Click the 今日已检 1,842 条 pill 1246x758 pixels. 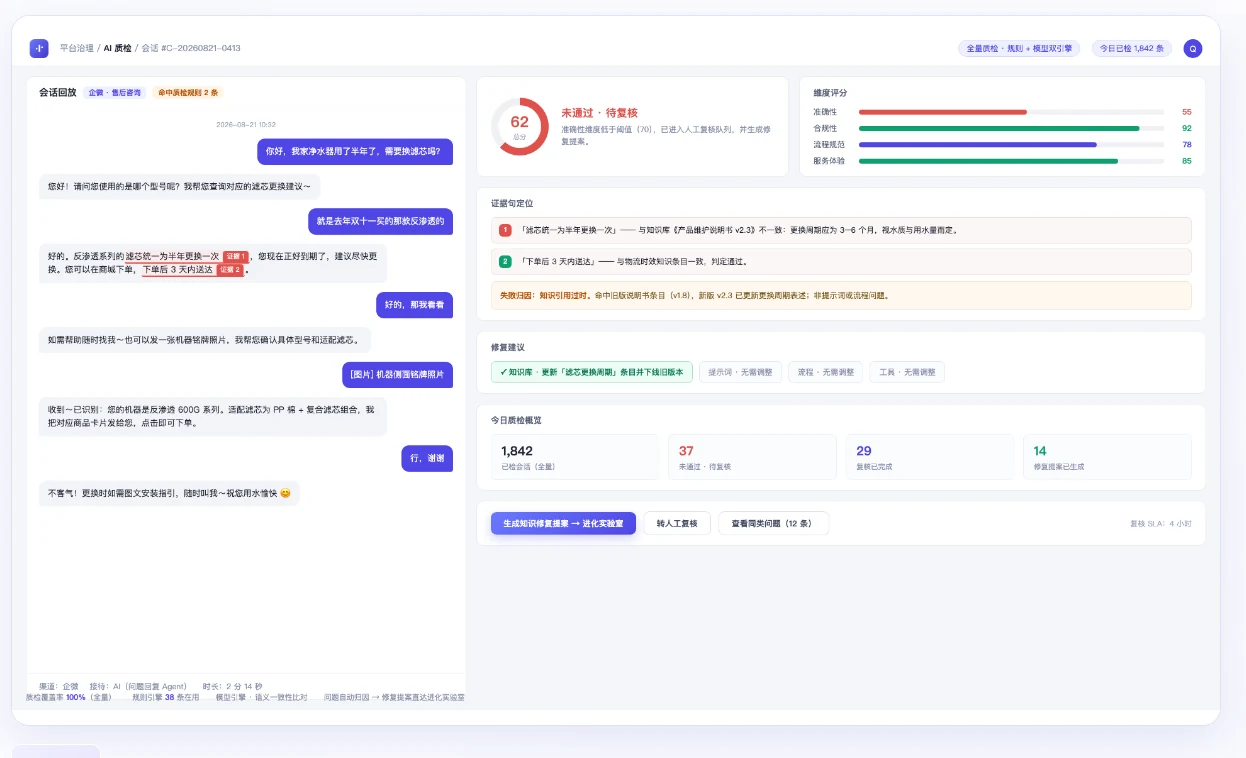click(1131, 48)
